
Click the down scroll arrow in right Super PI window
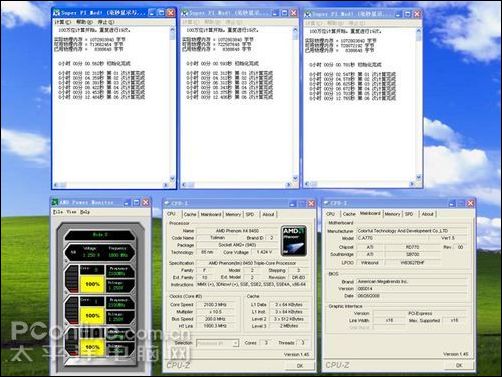click(x=419, y=177)
